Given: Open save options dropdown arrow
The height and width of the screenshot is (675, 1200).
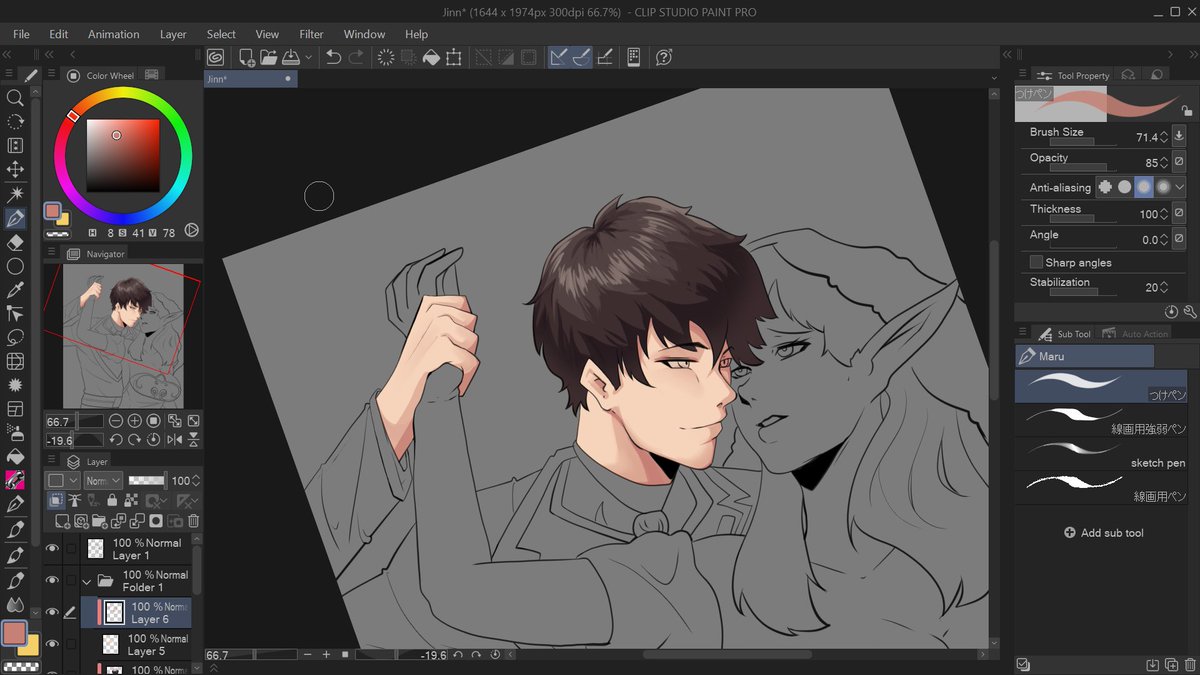Looking at the screenshot, I should pyautogui.click(x=308, y=57).
